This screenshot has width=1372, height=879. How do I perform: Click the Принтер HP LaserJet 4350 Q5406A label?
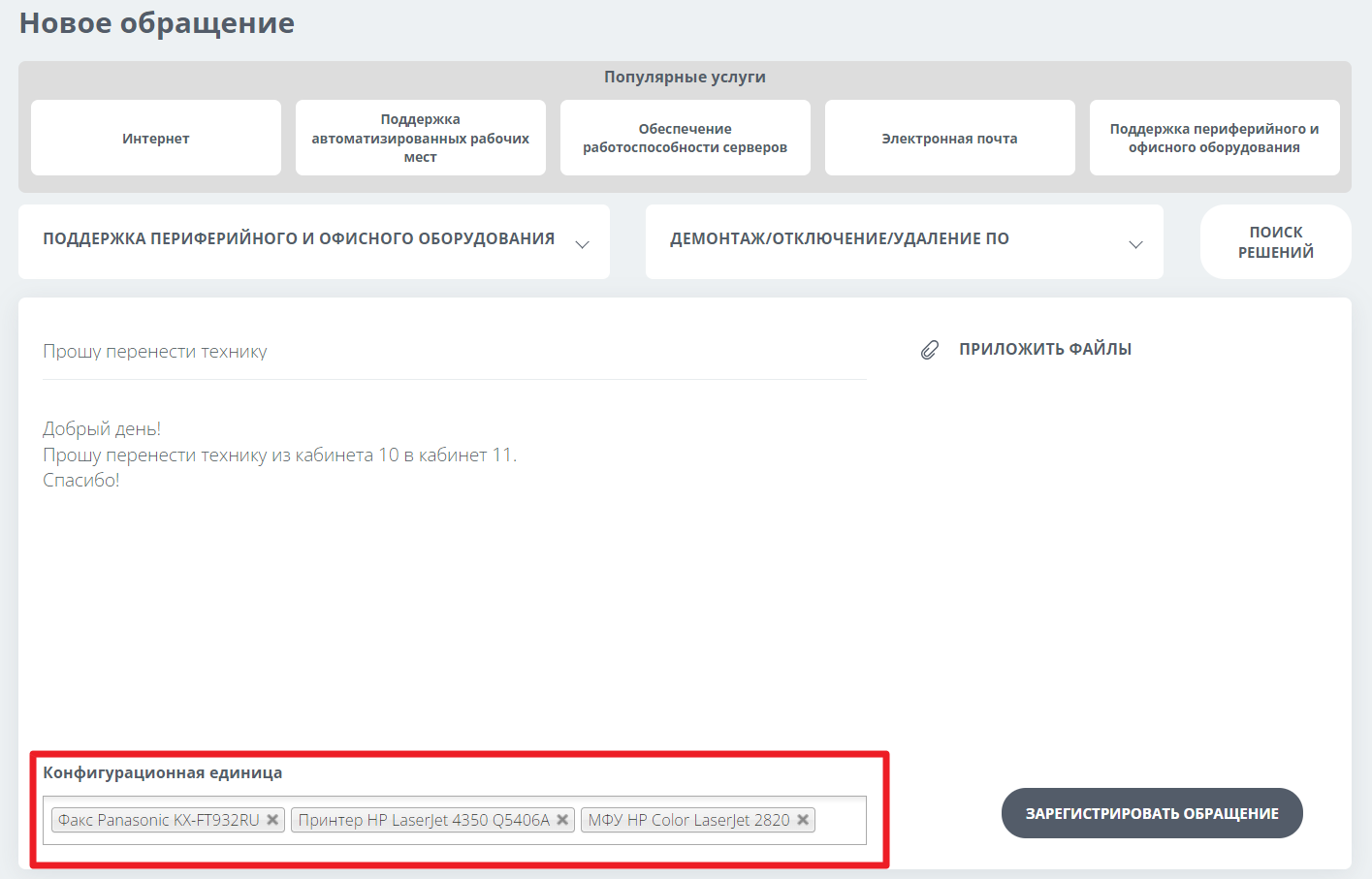click(x=424, y=820)
